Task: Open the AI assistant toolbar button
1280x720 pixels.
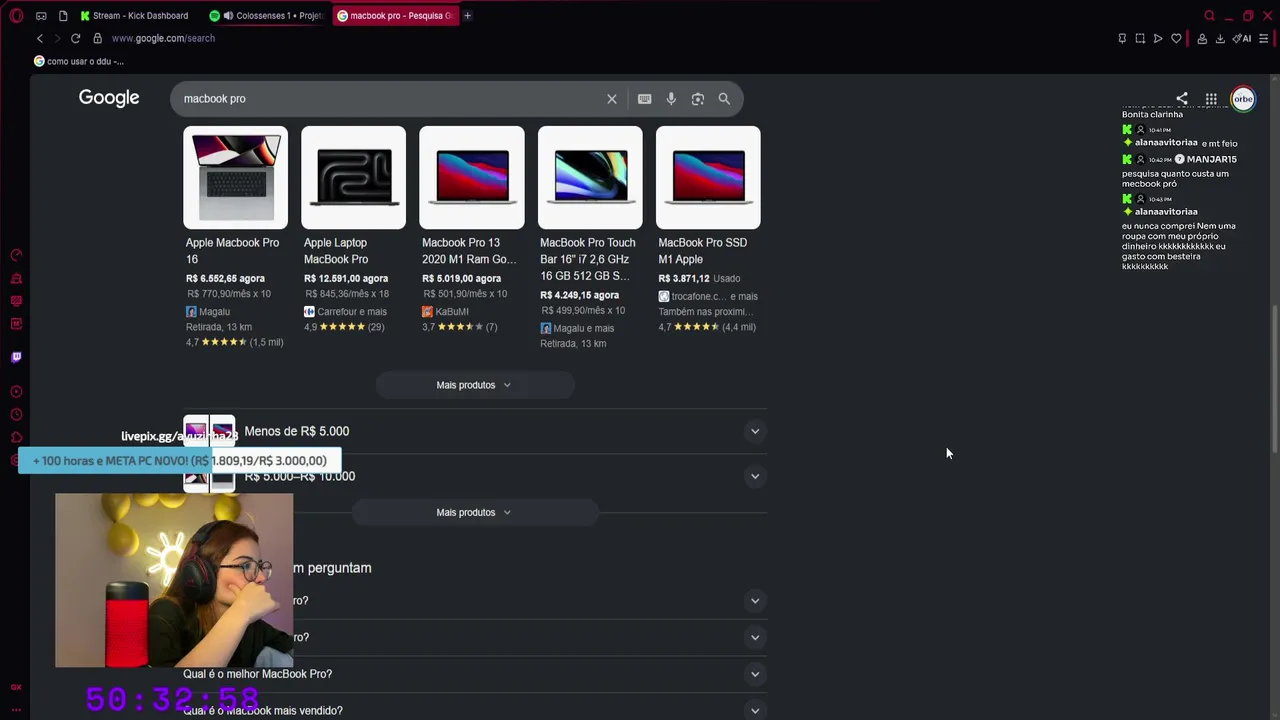Action: (1242, 38)
